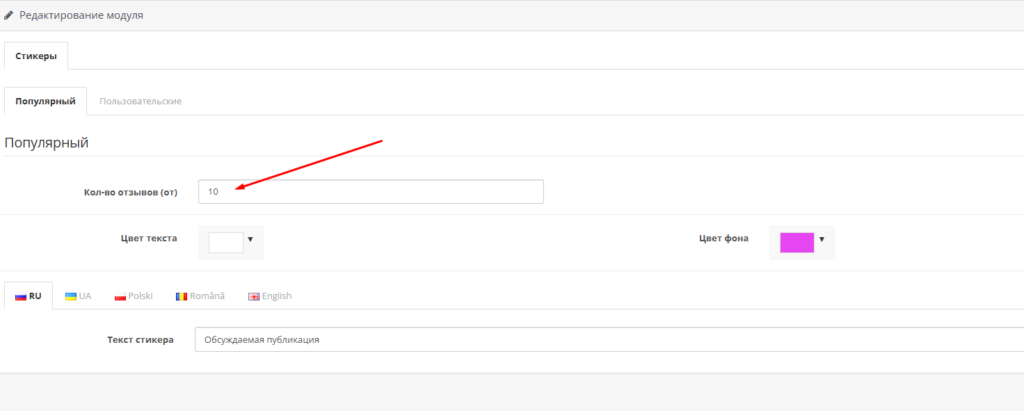Click the Russian flag icon on RU tab

coord(20,296)
